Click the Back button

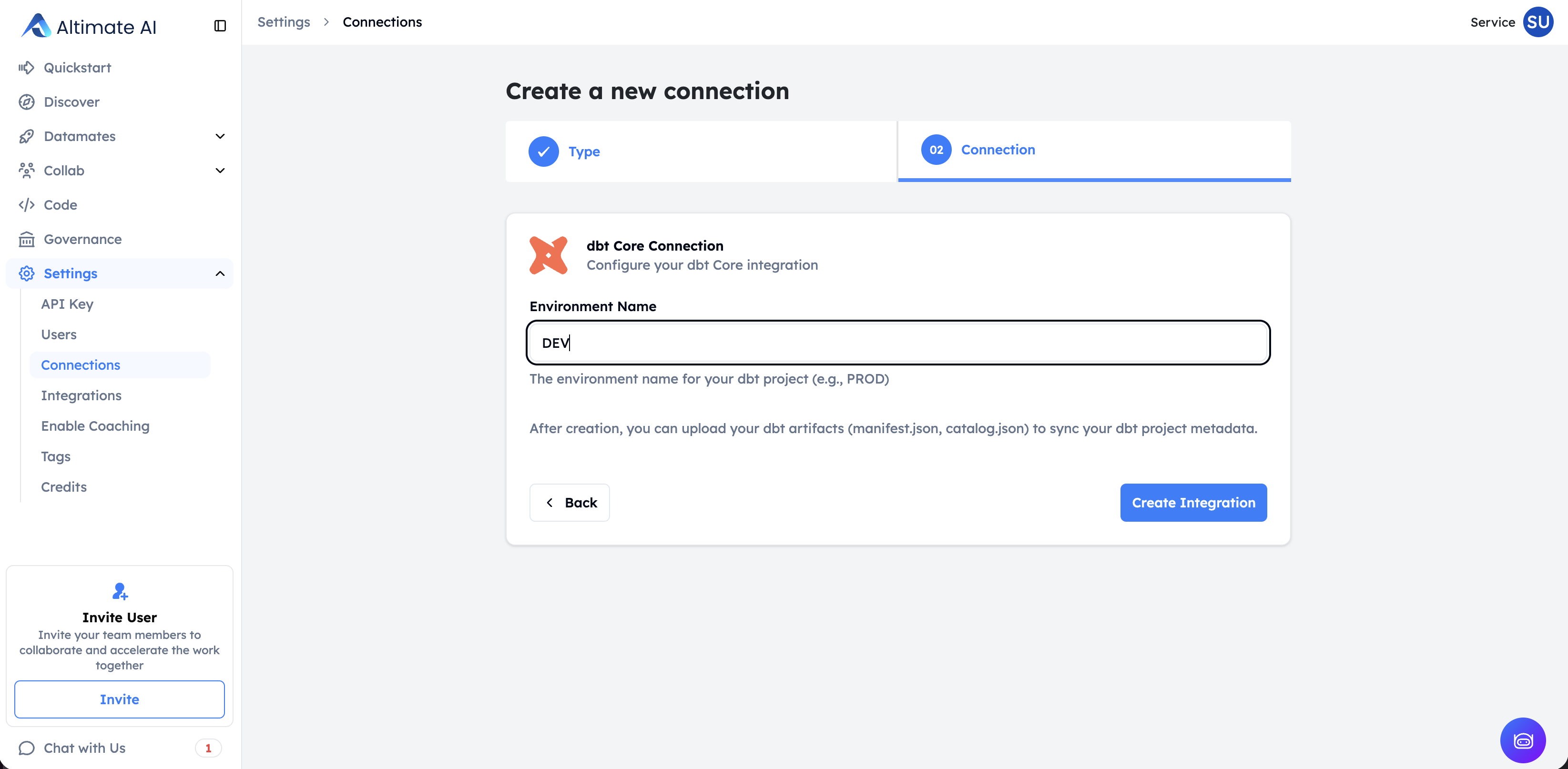[569, 503]
